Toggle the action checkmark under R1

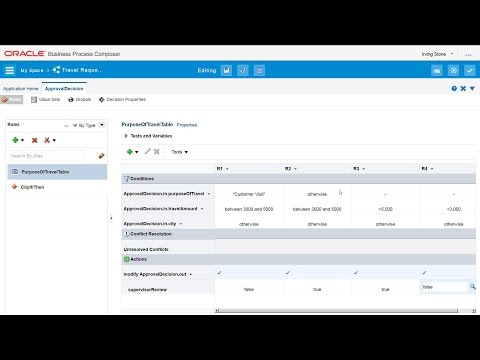(219, 273)
